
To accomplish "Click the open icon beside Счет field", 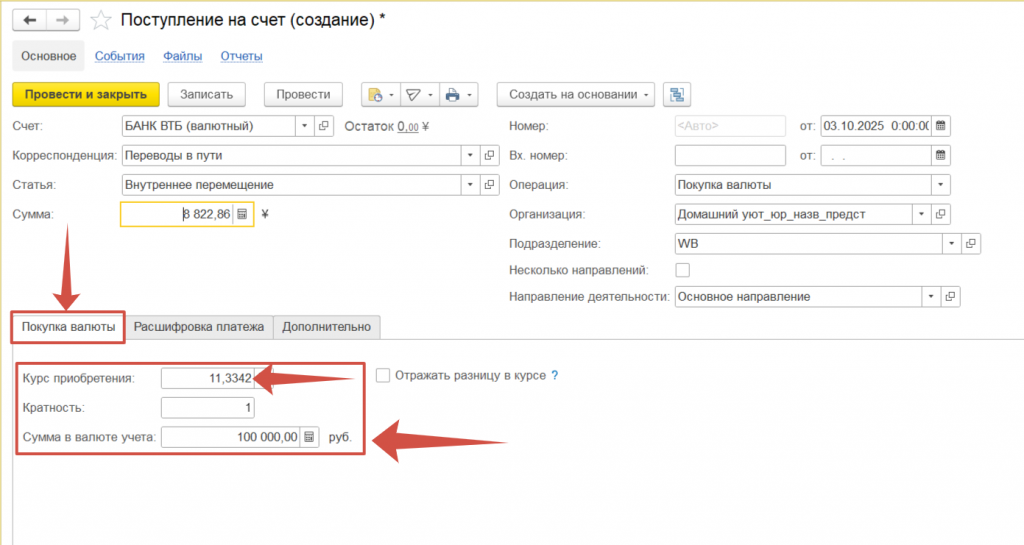I will click(323, 126).
